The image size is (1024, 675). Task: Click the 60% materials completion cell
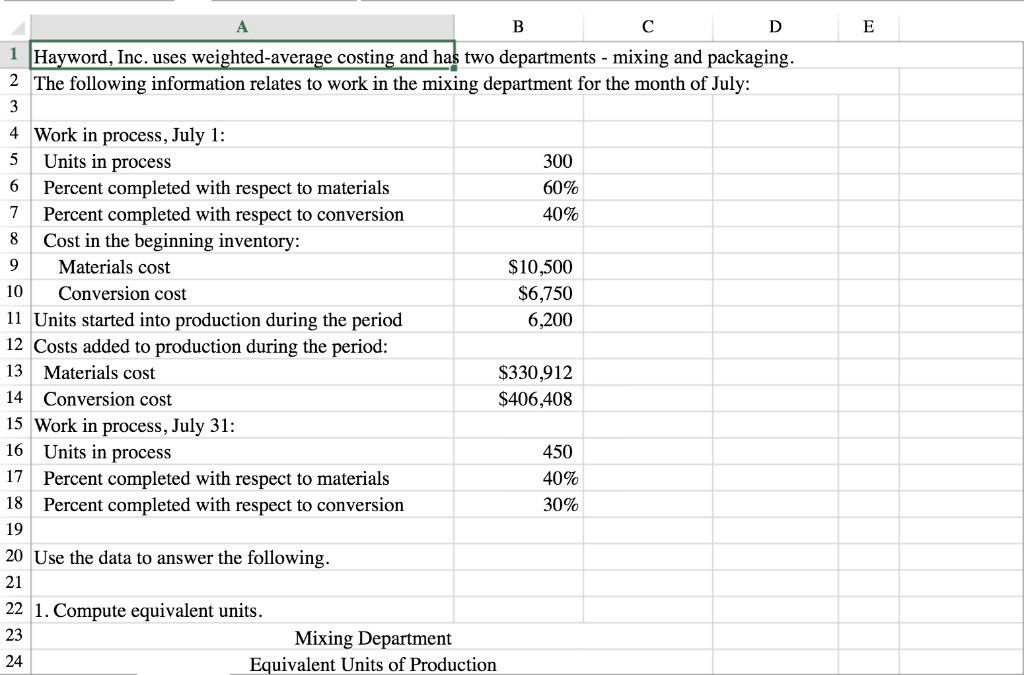[519, 188]
